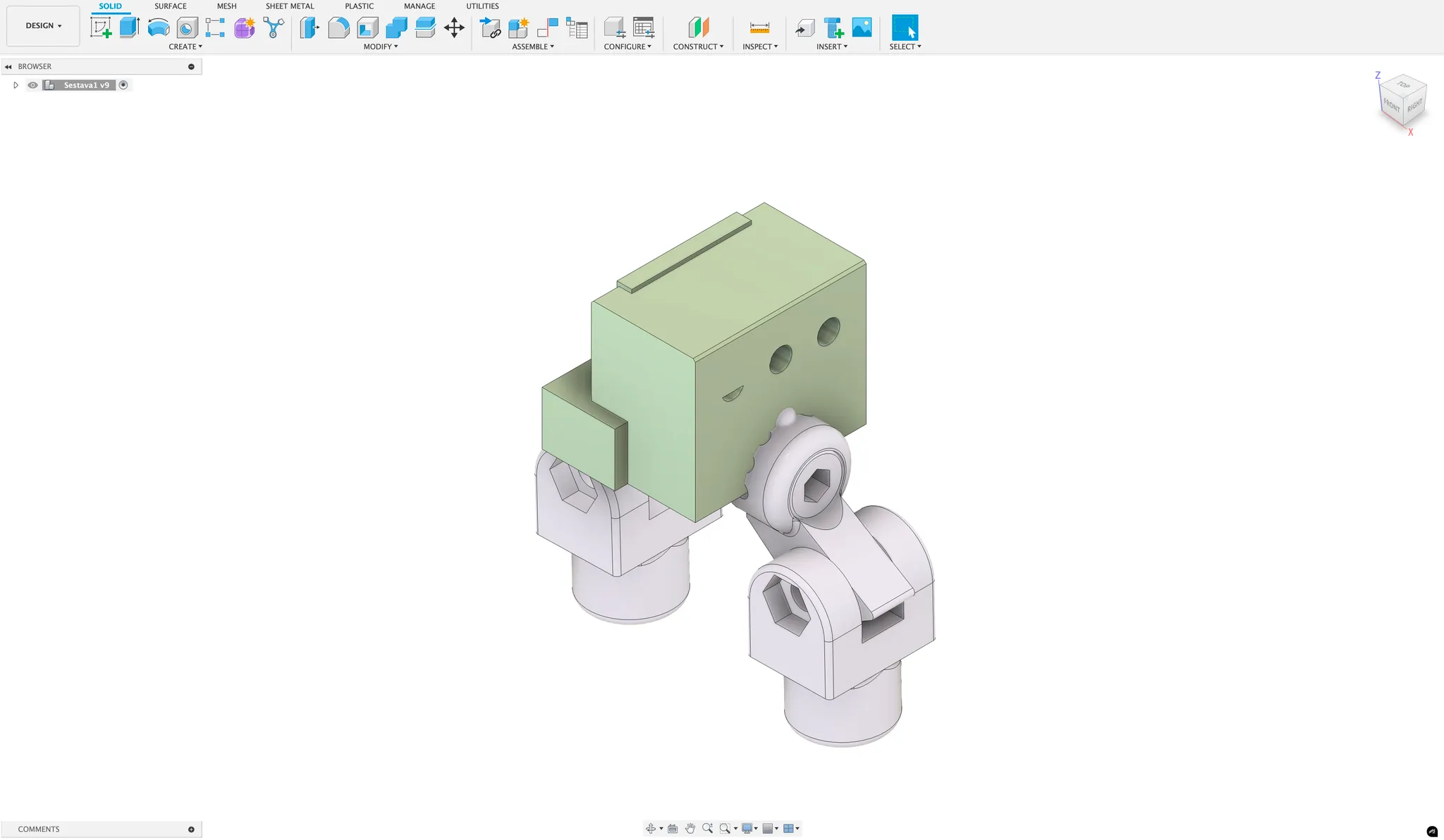
Task: Click the Insert Canvas image icon
Action: 862,28
